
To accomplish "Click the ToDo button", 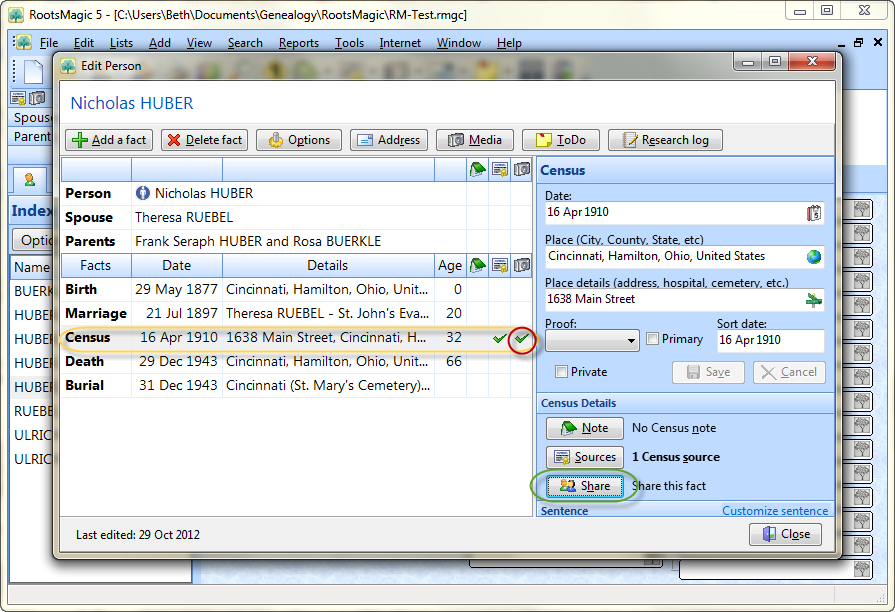I will (561, 140).
